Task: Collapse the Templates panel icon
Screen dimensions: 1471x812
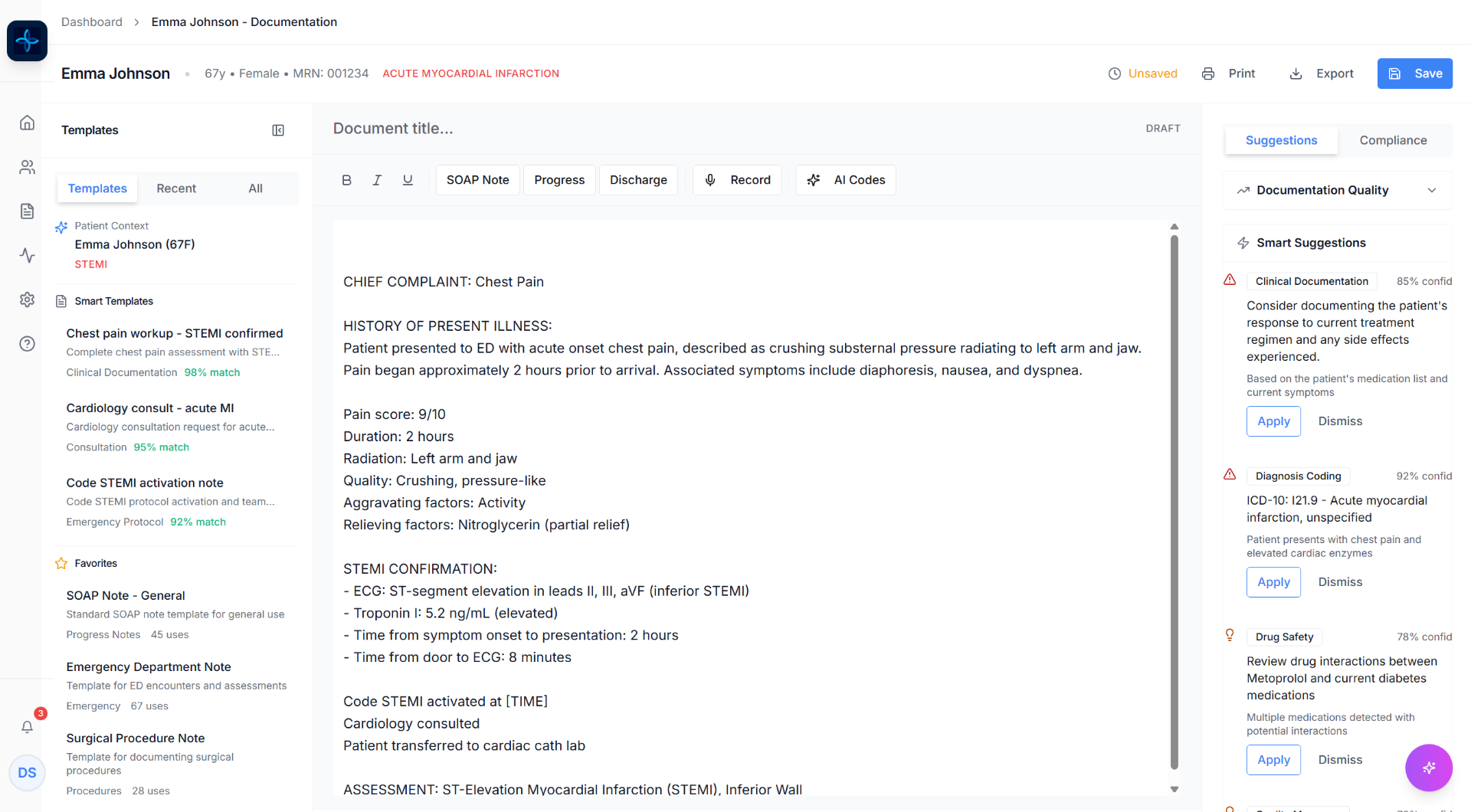Action: [278, 130]
